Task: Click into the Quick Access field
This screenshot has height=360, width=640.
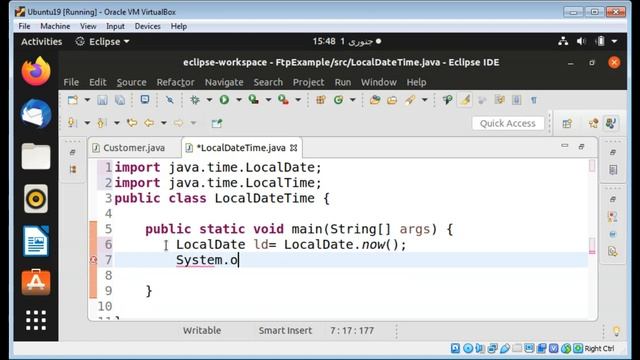Action: (508, 123)
